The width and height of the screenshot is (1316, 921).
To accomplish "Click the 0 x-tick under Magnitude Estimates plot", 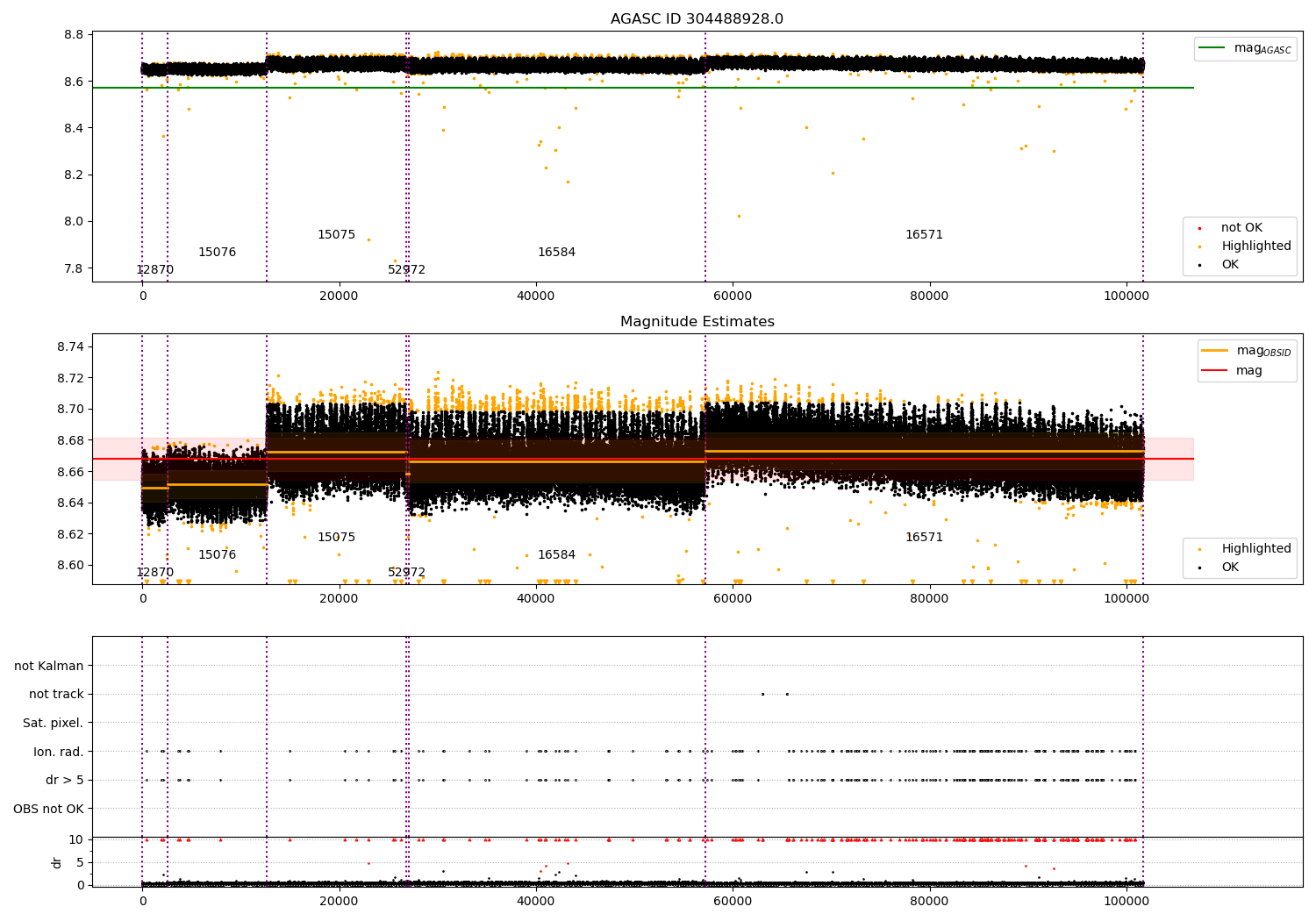I will (x=142, y=598).
